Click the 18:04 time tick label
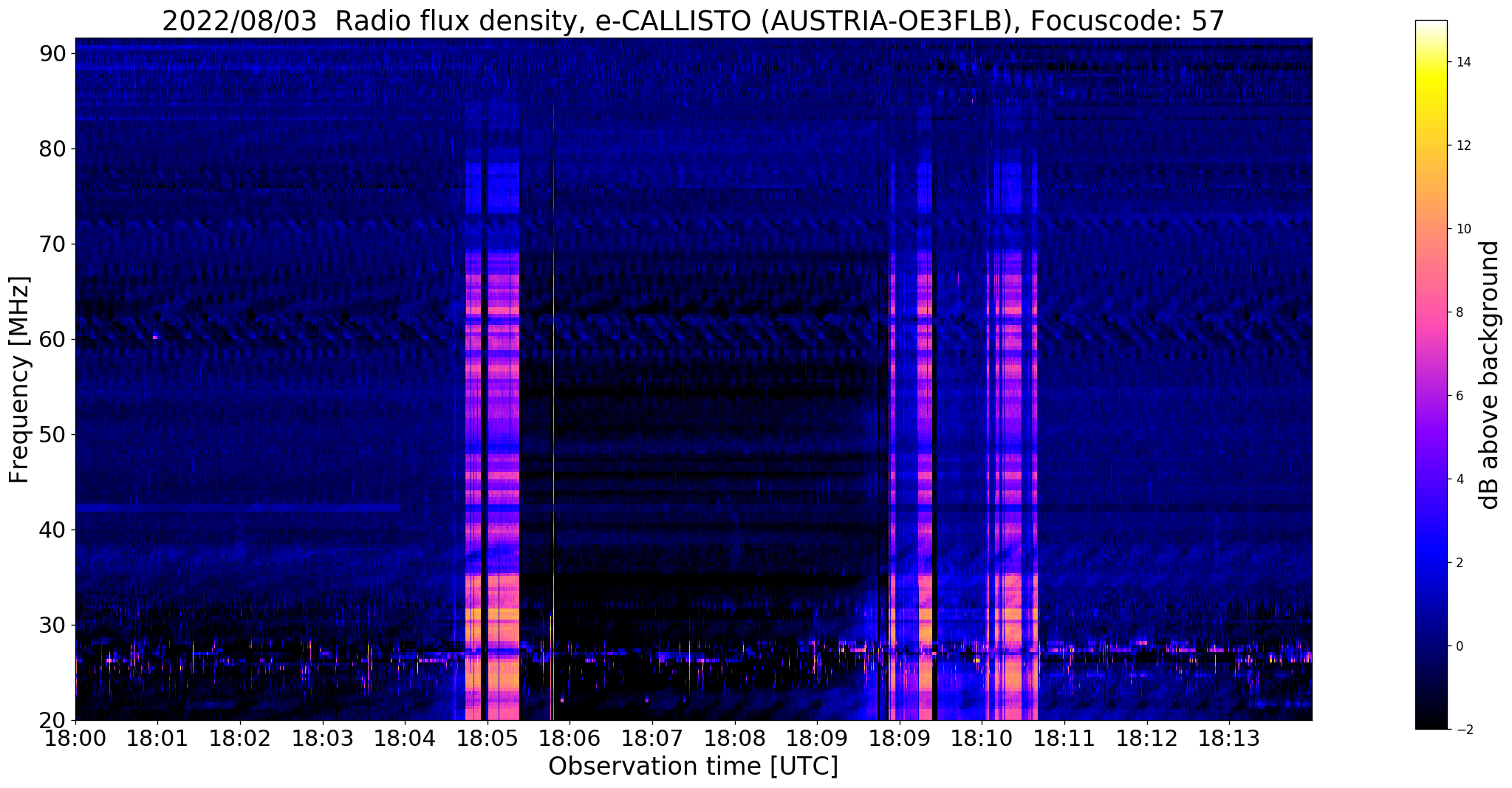 pos(405,739)
